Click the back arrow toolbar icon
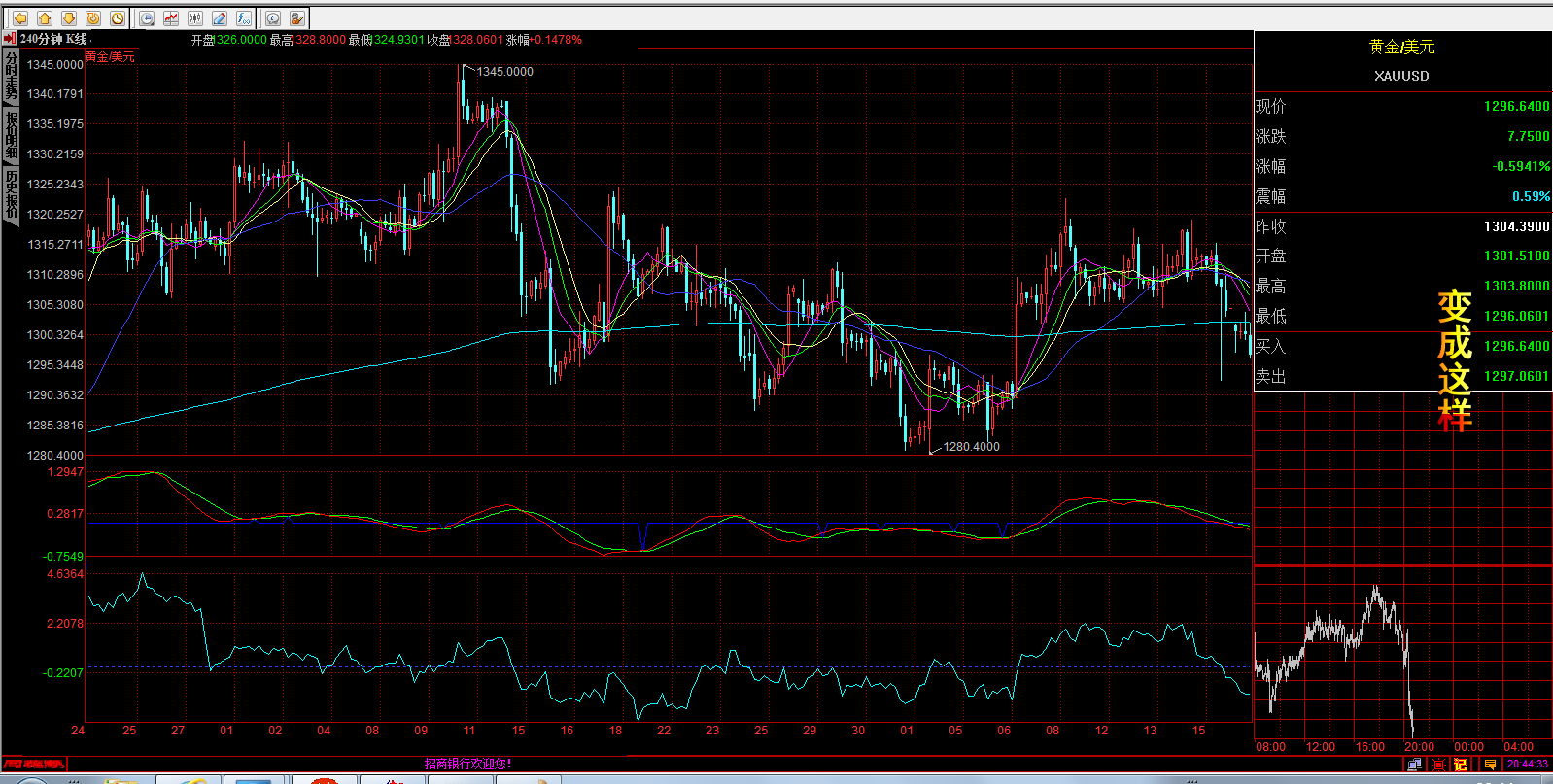The width and height of the screenshot is (1553, 784). click(20, 17)
